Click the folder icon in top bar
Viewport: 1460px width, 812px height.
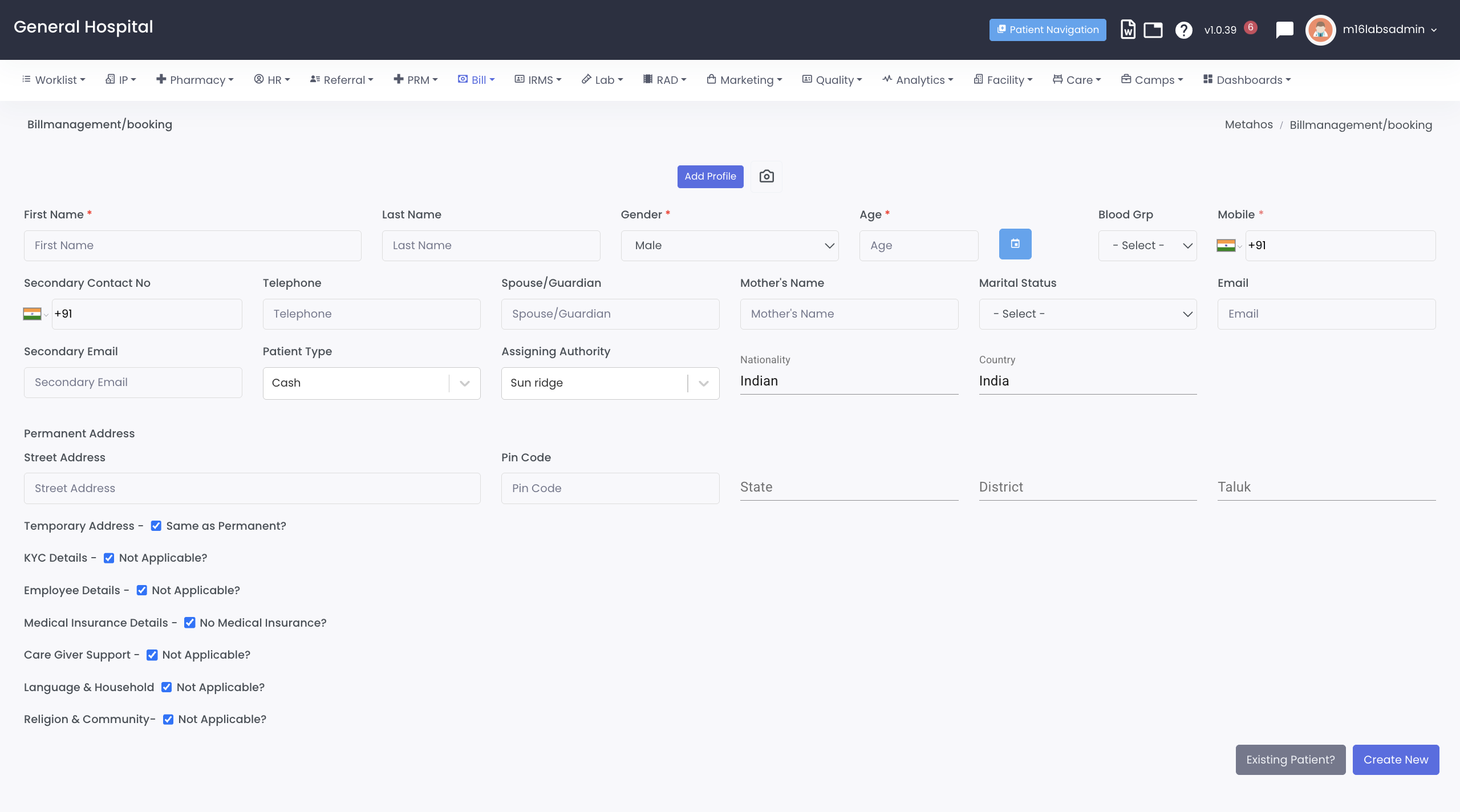point(1153,30)
